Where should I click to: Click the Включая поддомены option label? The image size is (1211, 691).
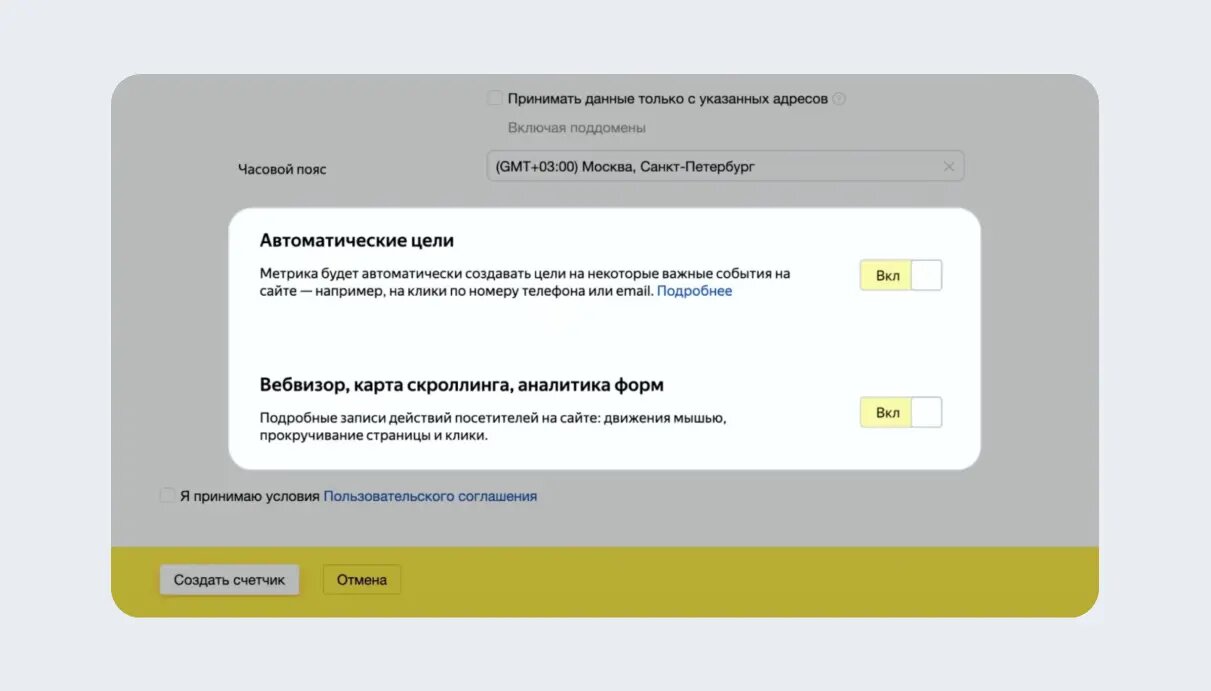click(577, 128)
